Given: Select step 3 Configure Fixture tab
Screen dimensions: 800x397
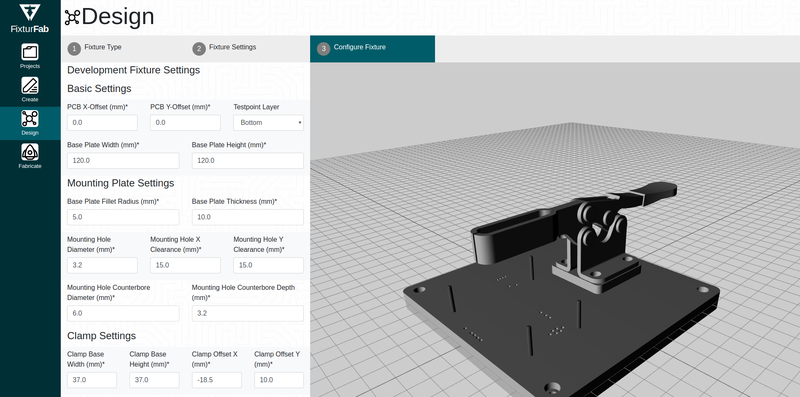Looking at the screenshot, I should tap(372, 48).
